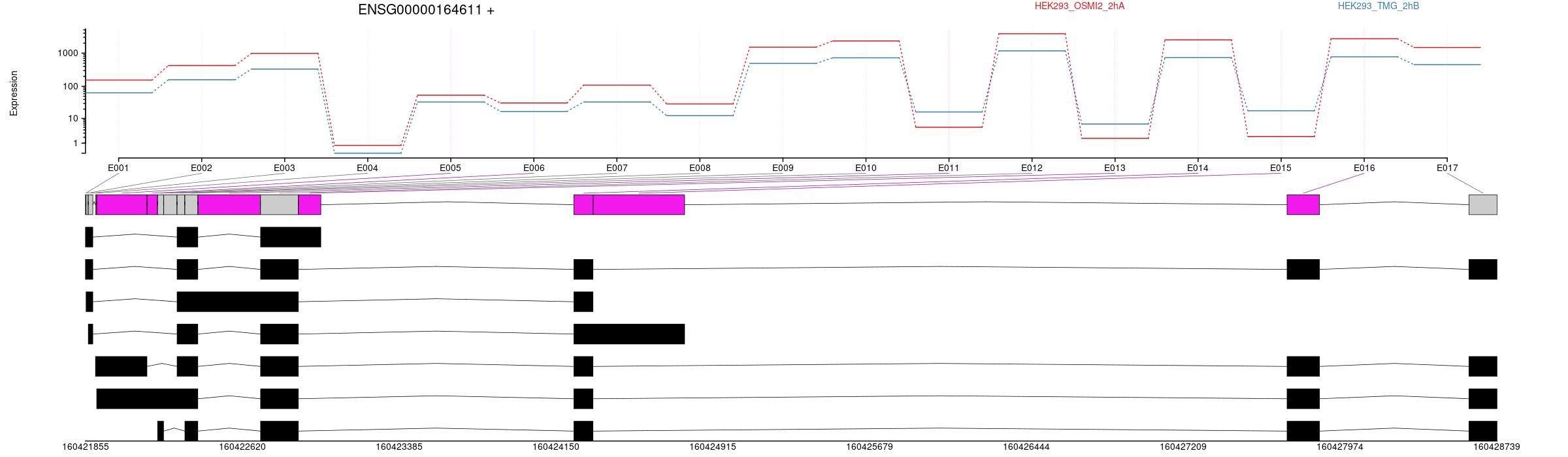Click the red expression line at E012 peak
The height and width of the screenshot is (457, 1568).
[x=1032, y=33]
